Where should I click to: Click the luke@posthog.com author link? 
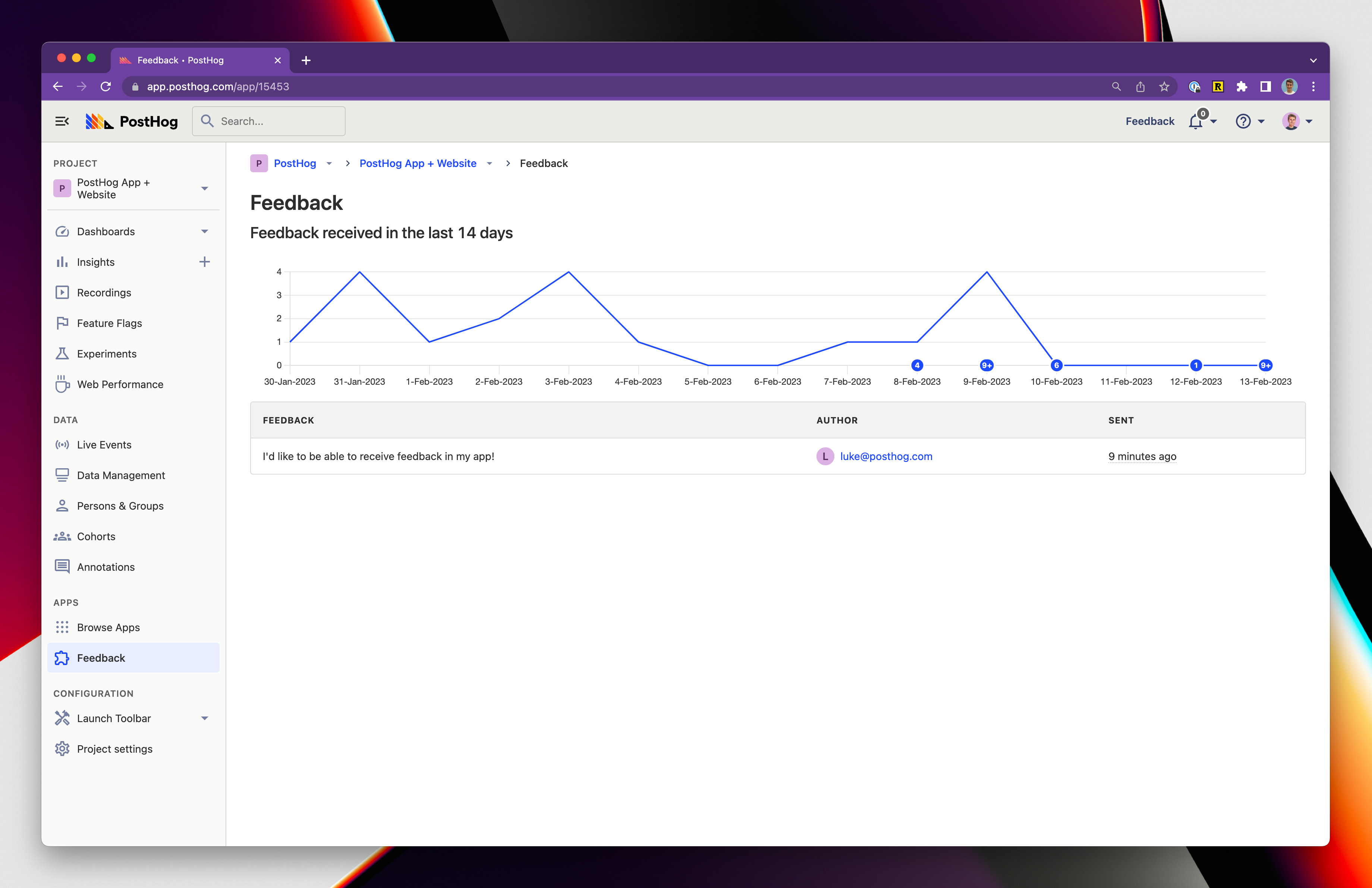[x=885, y=456]
